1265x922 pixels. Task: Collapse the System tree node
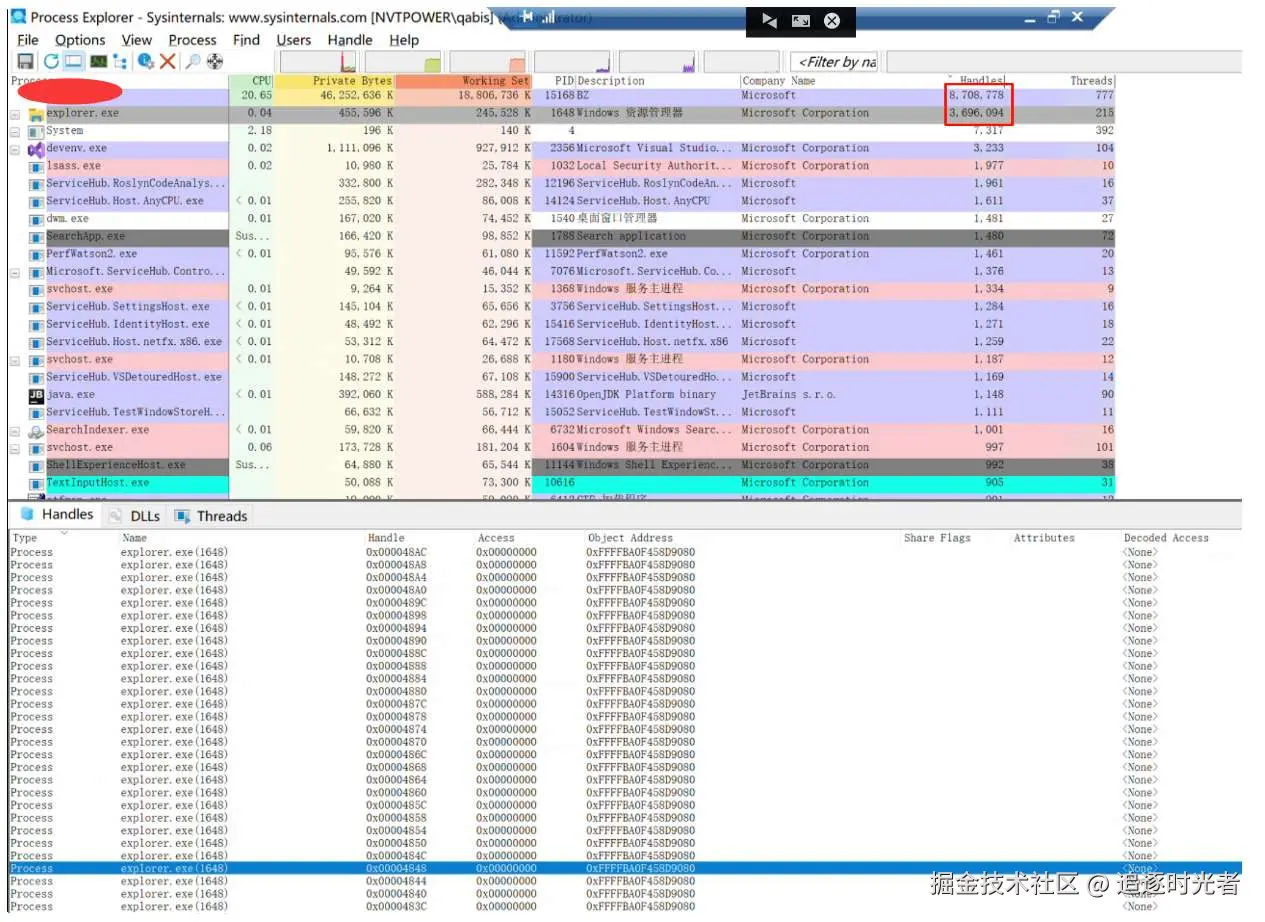click(15, 131)
